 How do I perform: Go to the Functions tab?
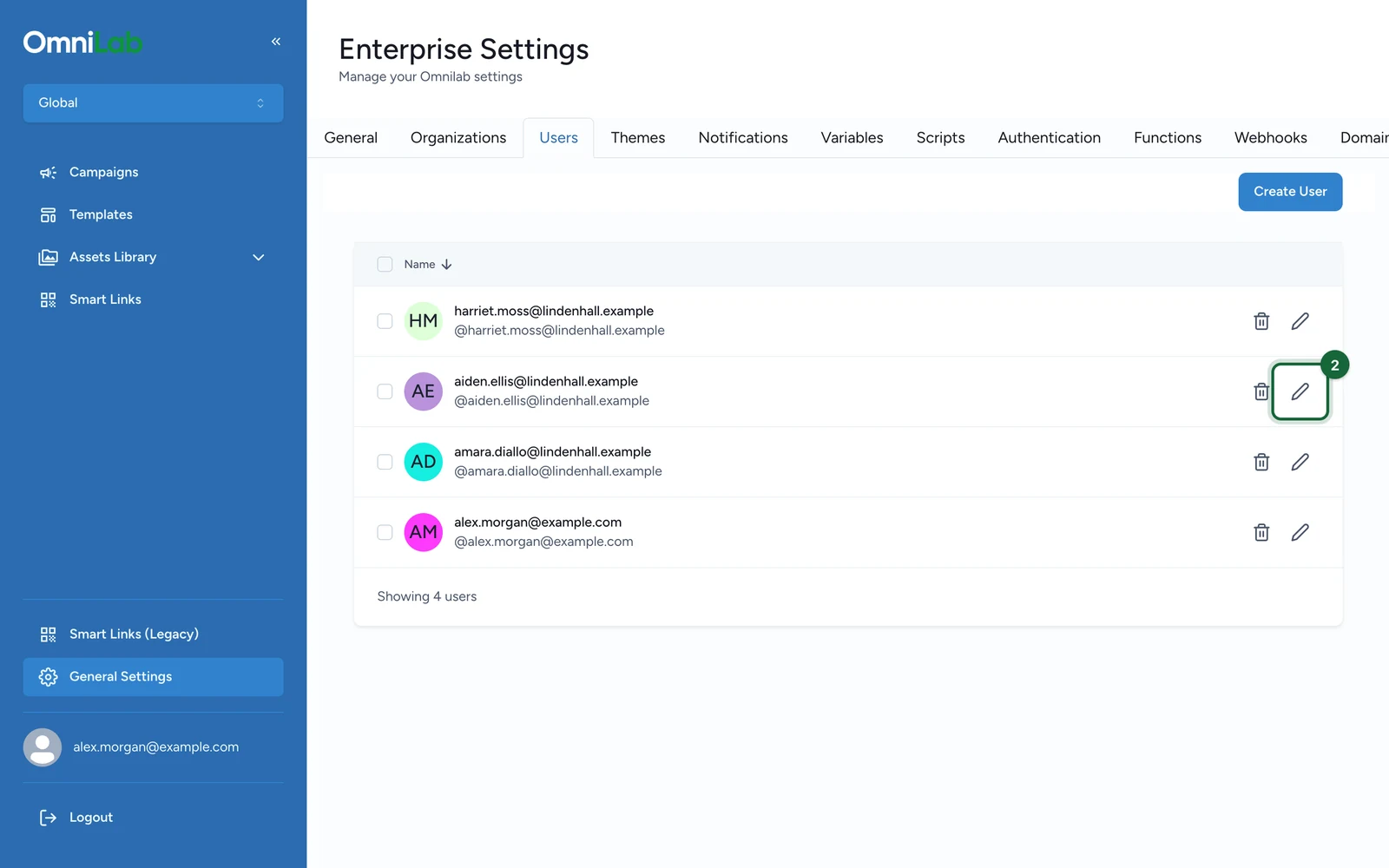(x=1168, y=138)
